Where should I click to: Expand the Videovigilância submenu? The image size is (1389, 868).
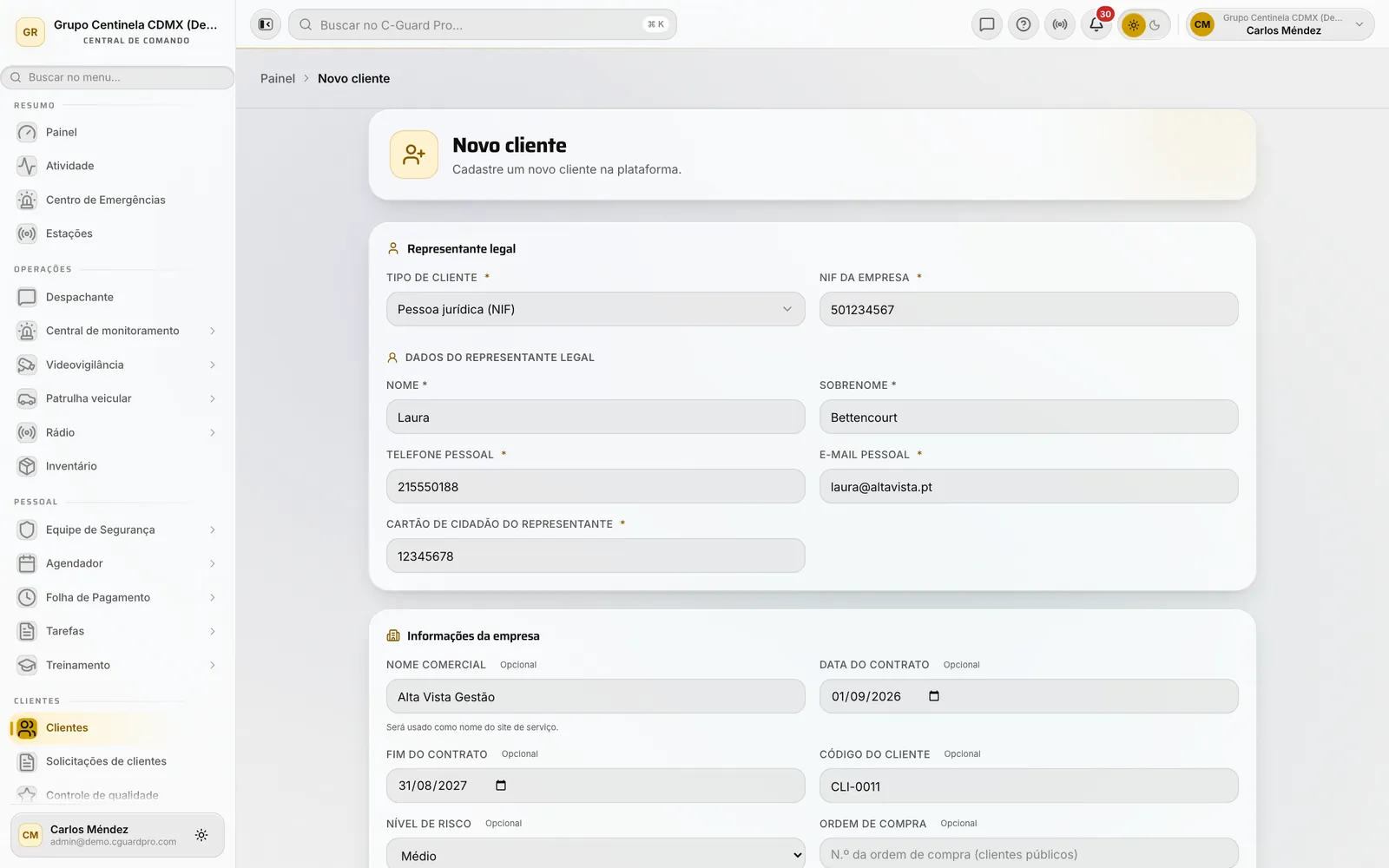(212, 365)
